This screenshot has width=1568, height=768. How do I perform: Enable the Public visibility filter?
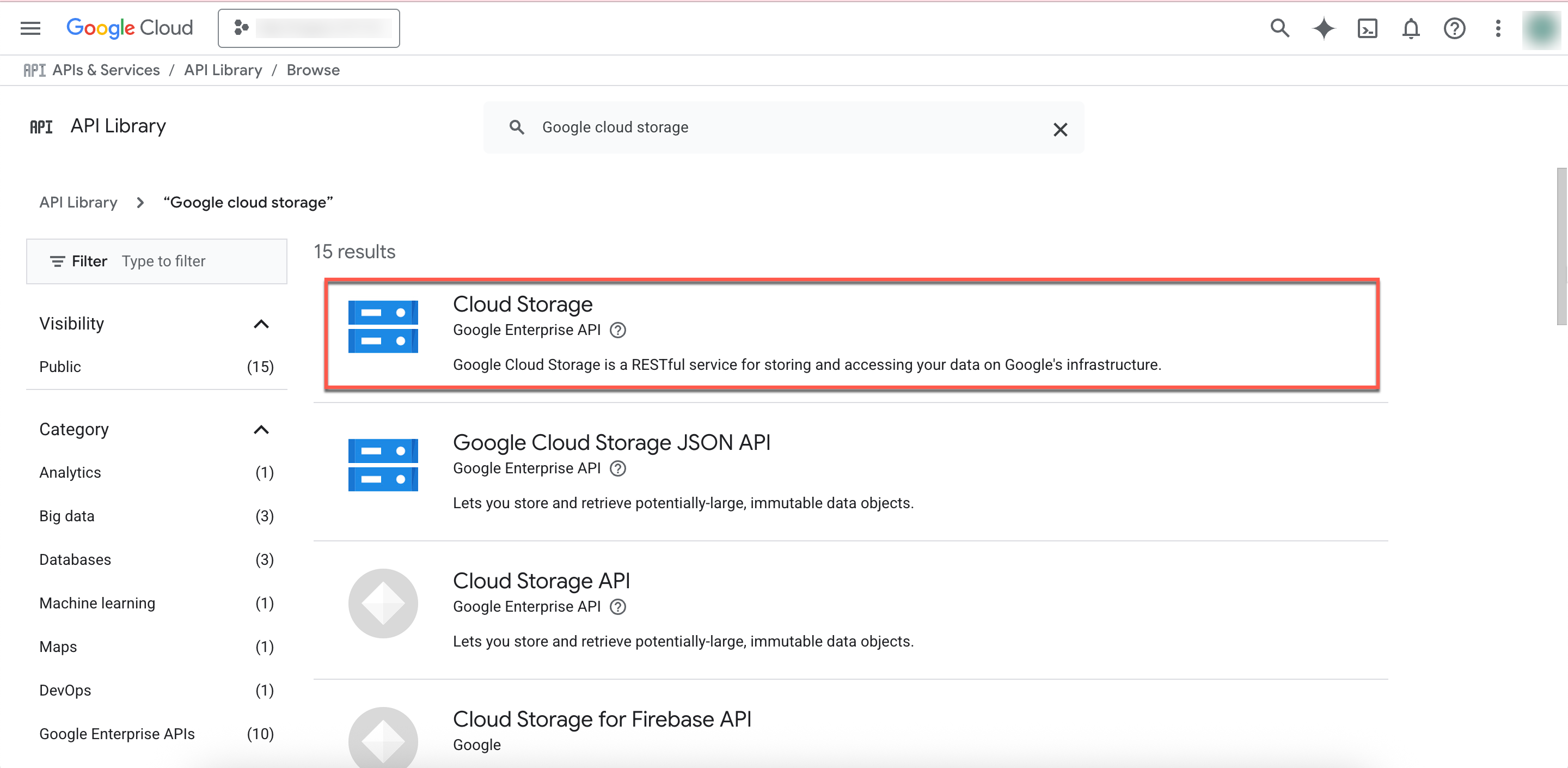click(x=60, y=367)
